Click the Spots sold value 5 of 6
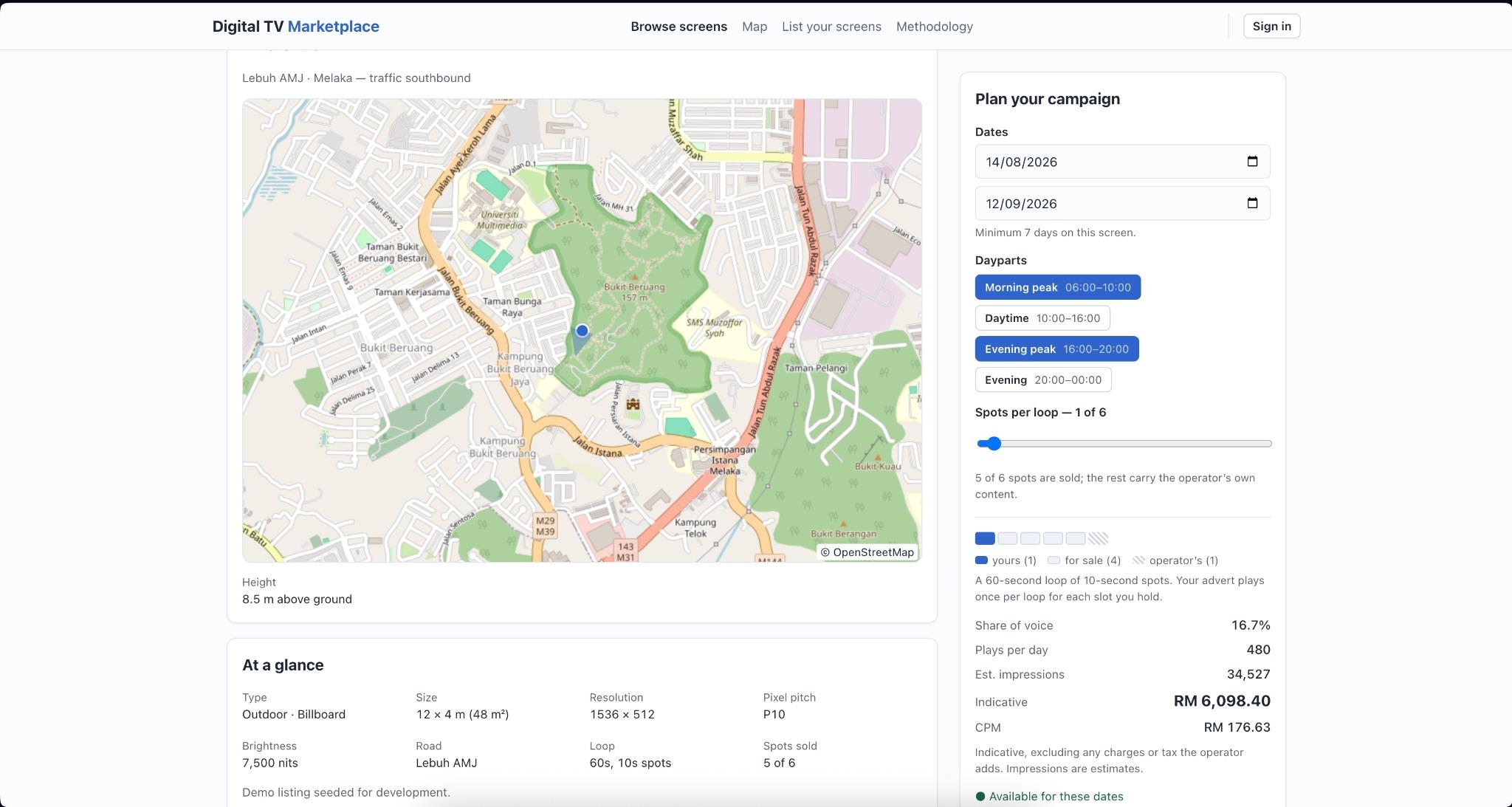The height and width of the screenshot is (807, 1512). click(x=779, y=763)
